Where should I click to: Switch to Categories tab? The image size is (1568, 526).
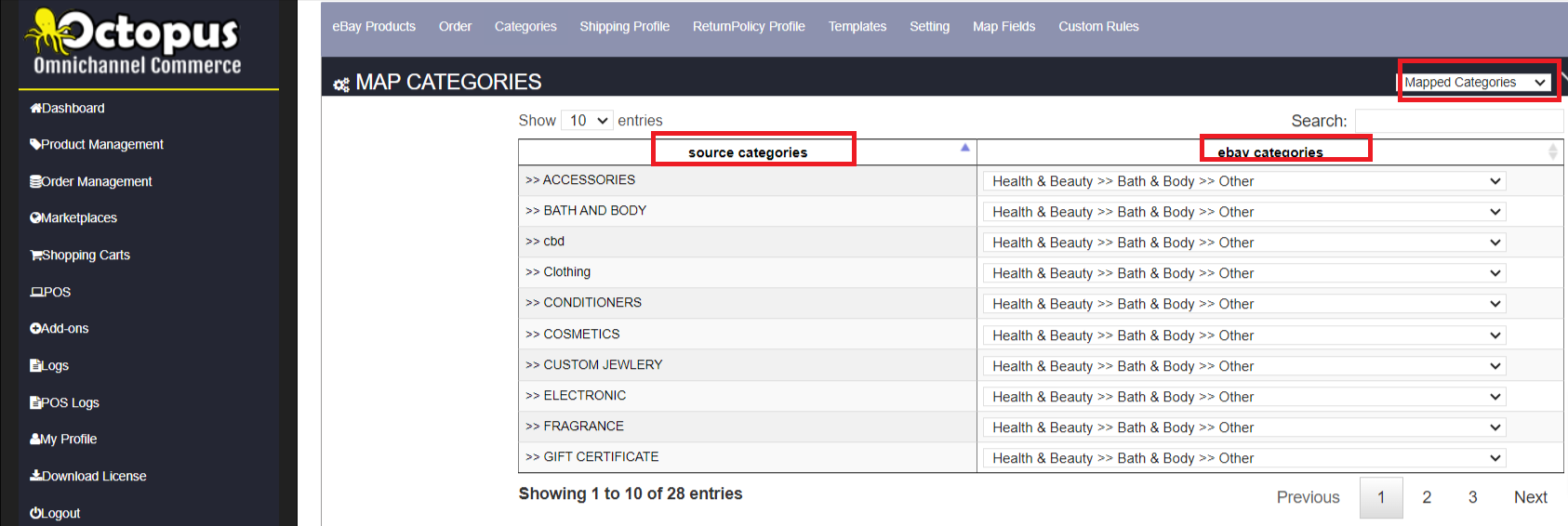pos(525,26)
